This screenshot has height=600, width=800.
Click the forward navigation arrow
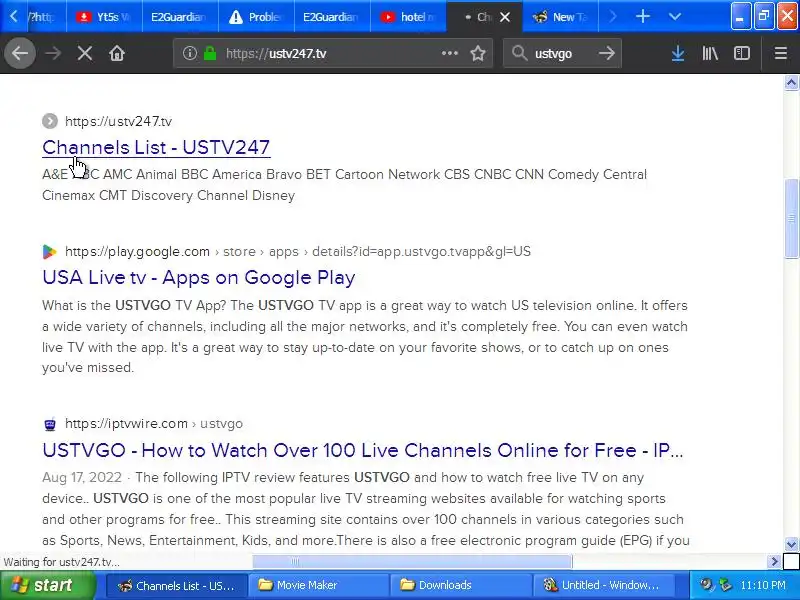(x=53, y=53)
